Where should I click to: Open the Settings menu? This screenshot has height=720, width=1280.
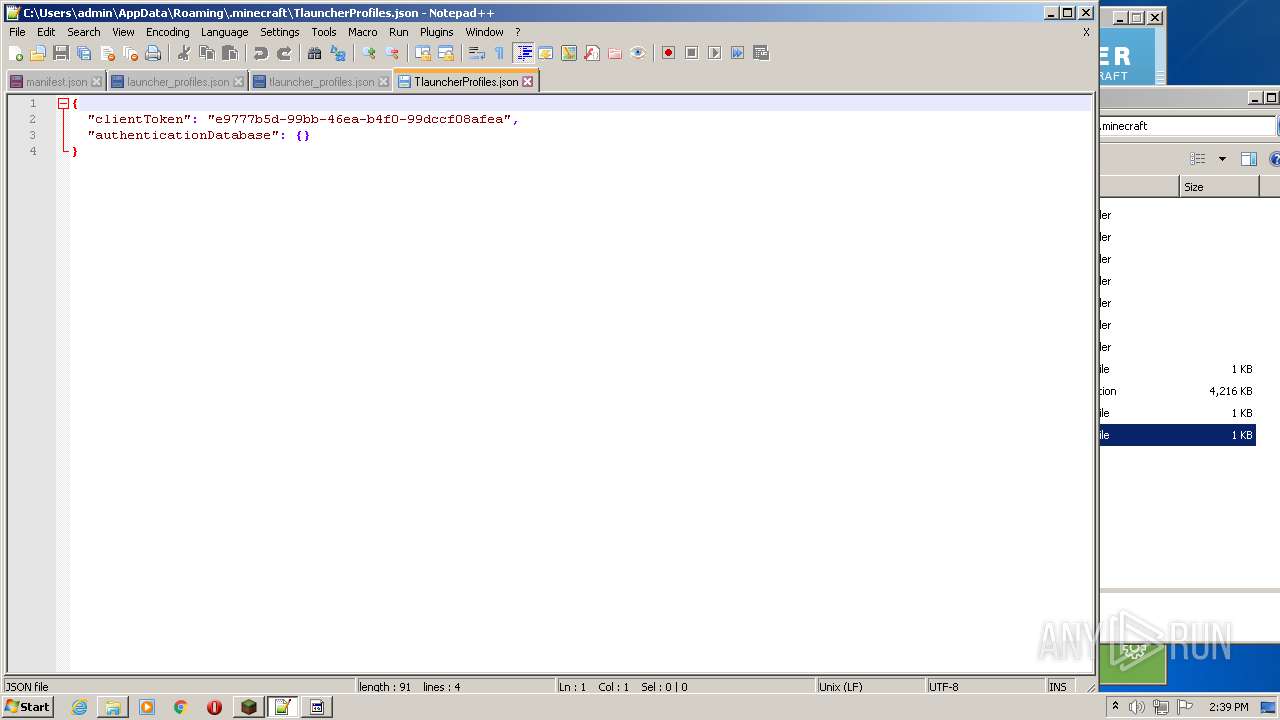coord(280,32)
